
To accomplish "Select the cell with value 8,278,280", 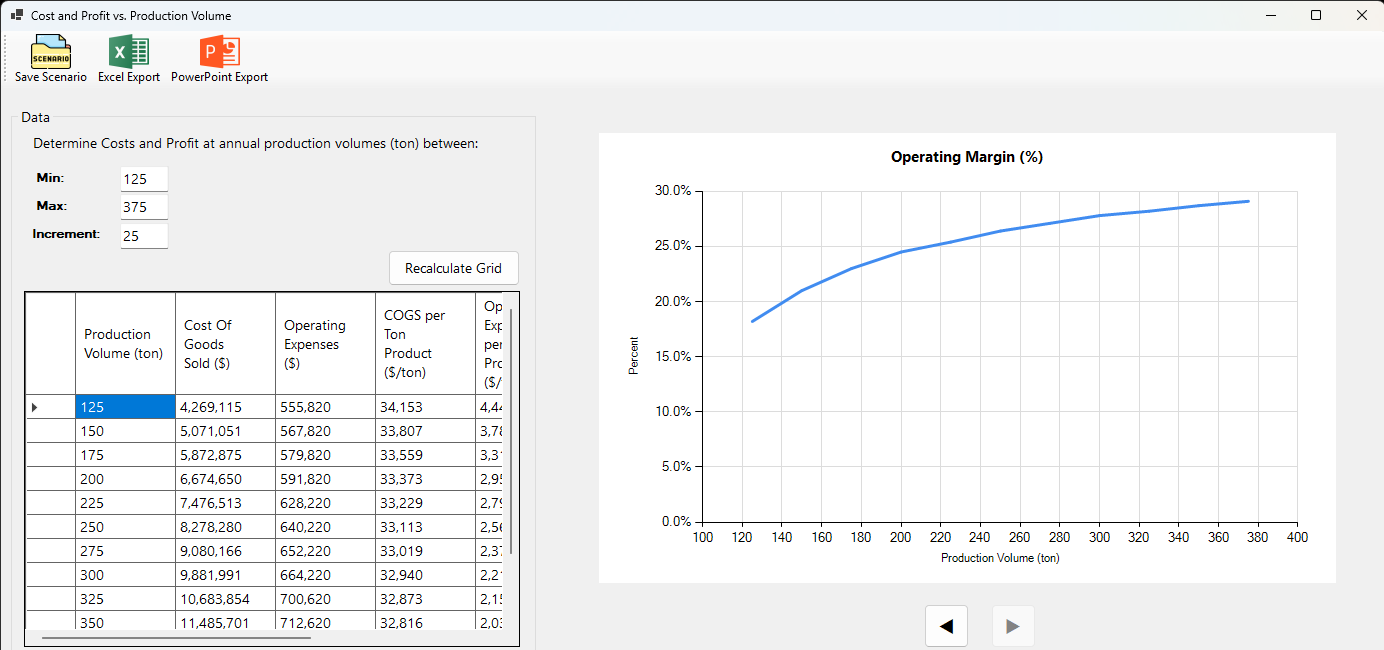I will pyautogui.click(x=225, y=527).
